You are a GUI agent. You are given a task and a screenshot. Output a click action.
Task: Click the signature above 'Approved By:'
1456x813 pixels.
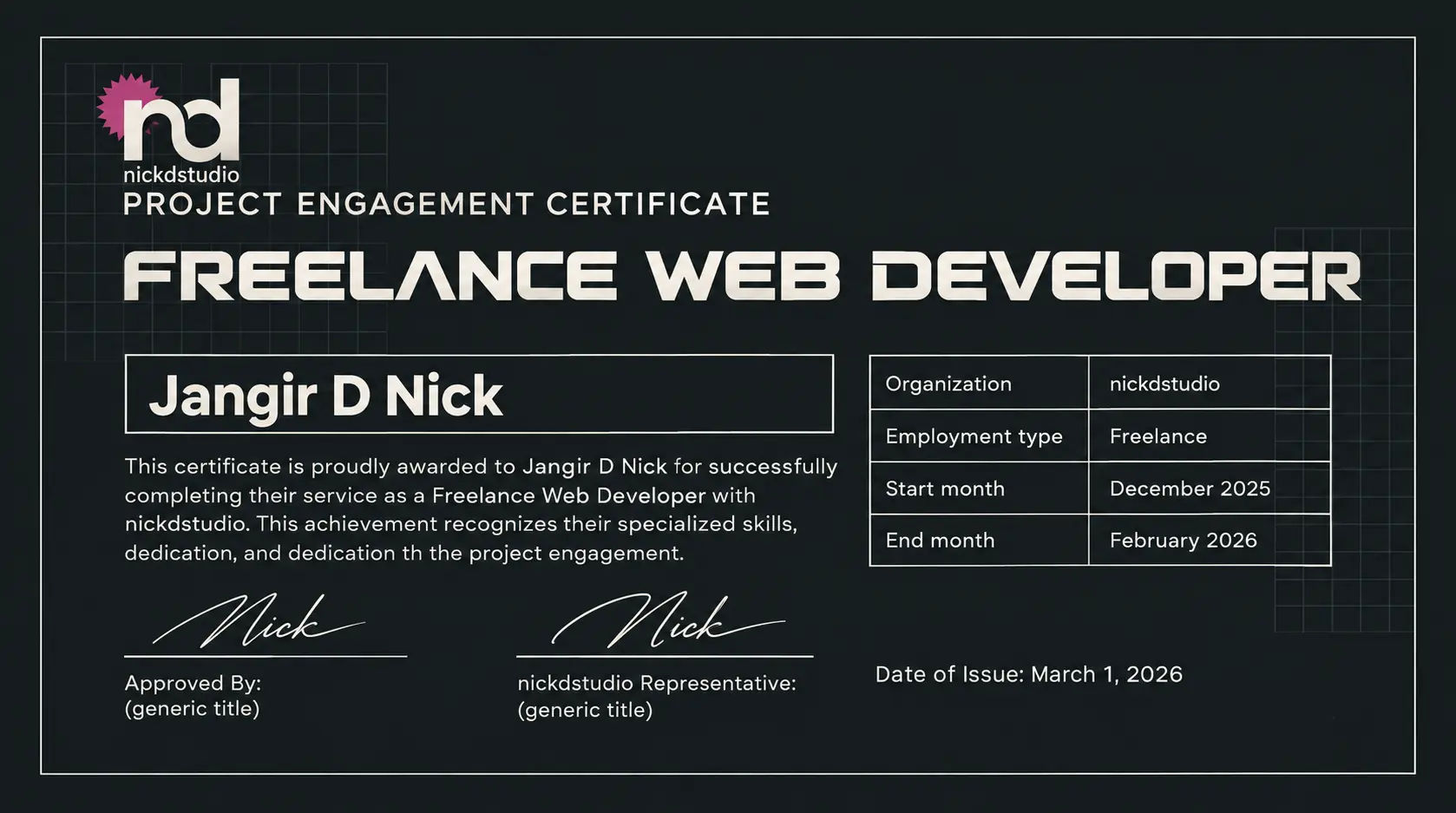tap(259, 621)
